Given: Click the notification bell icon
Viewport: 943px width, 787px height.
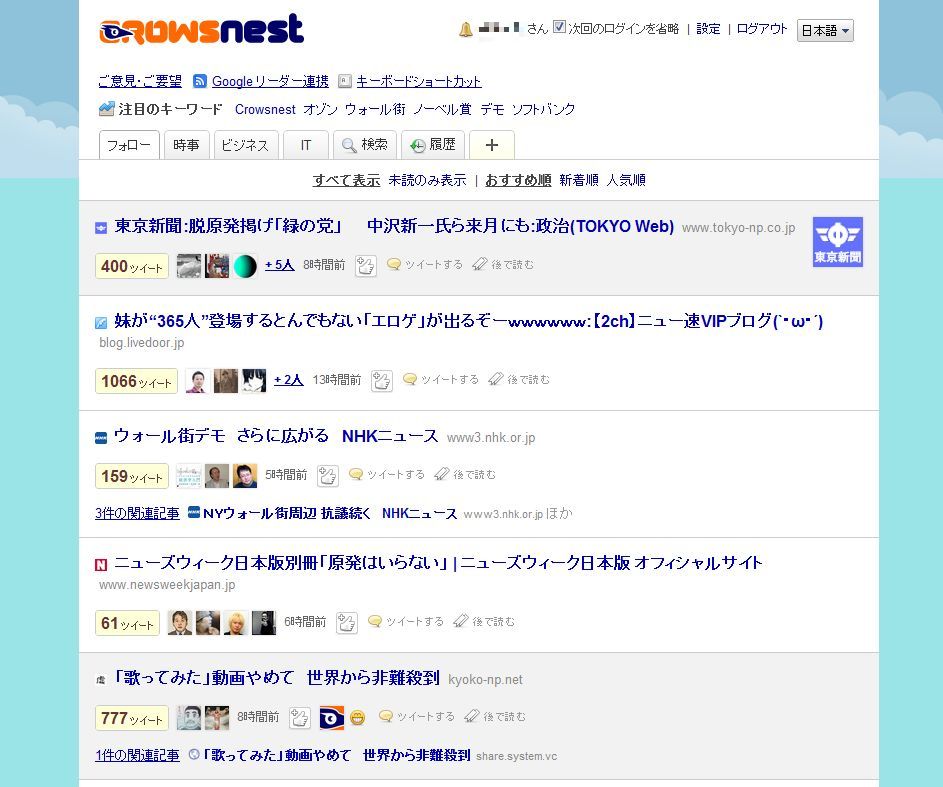Looking at the screenshot, I should pyautogui.click(x=465, y=29).
